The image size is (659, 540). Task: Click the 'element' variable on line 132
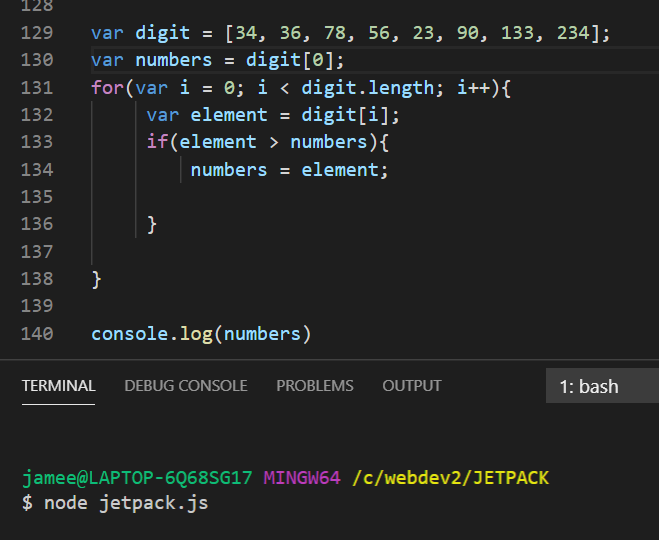(229, 115)
